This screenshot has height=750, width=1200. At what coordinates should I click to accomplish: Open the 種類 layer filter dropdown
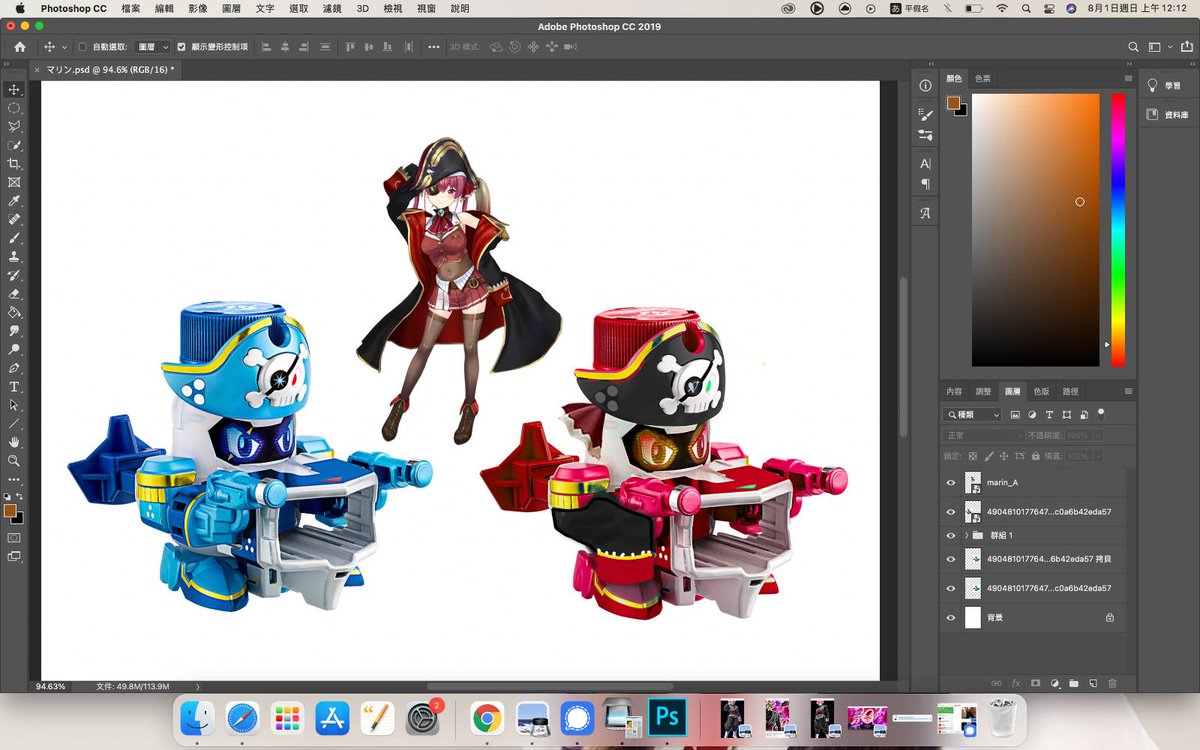coord(973,414)
